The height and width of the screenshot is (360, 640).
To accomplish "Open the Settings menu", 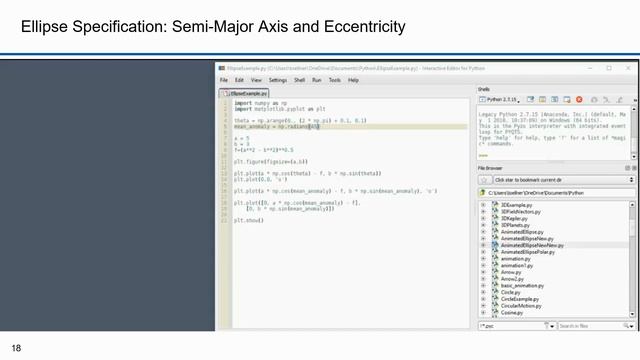I will (x=278, y=80).
